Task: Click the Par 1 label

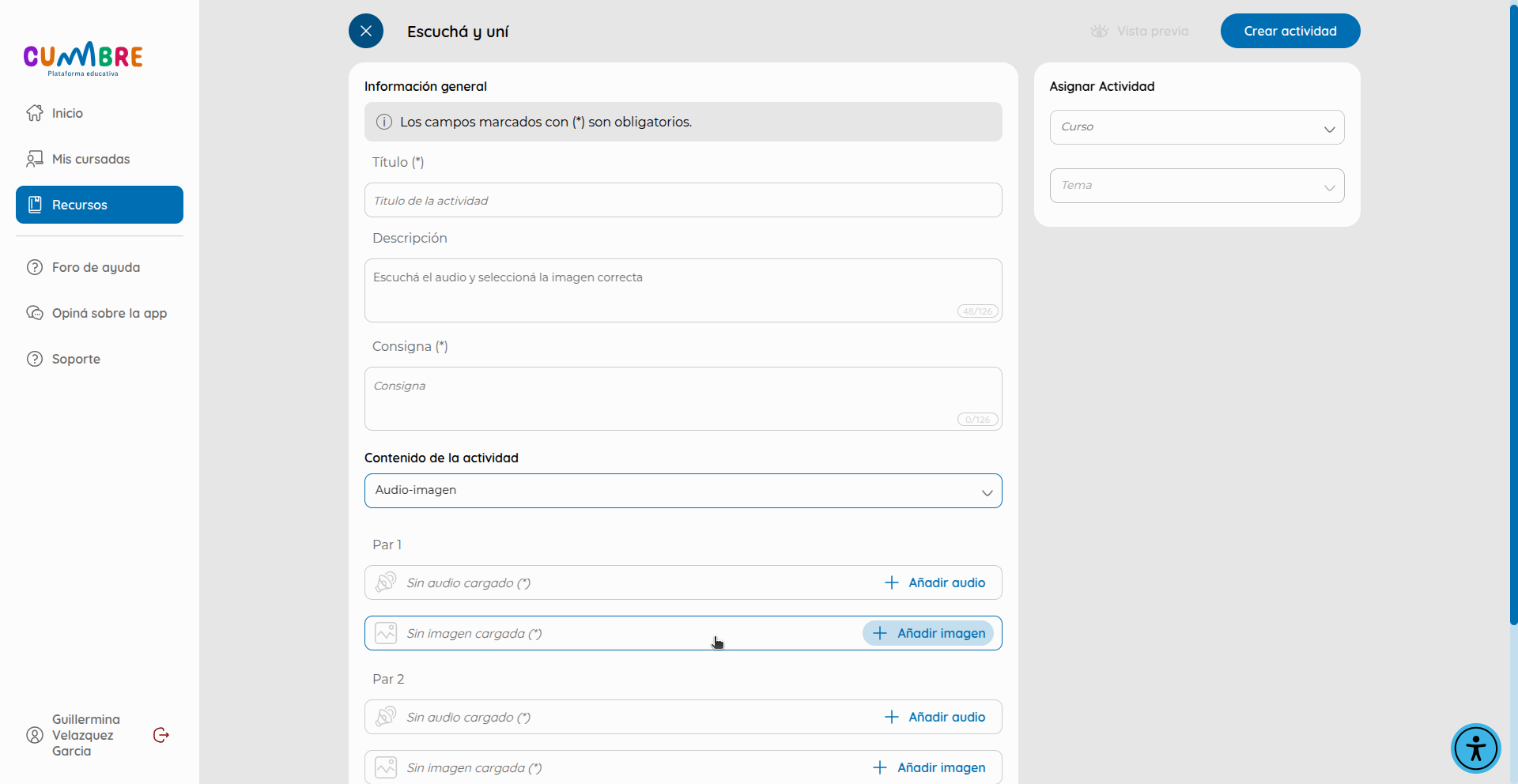Action: (x=387, y=545)
